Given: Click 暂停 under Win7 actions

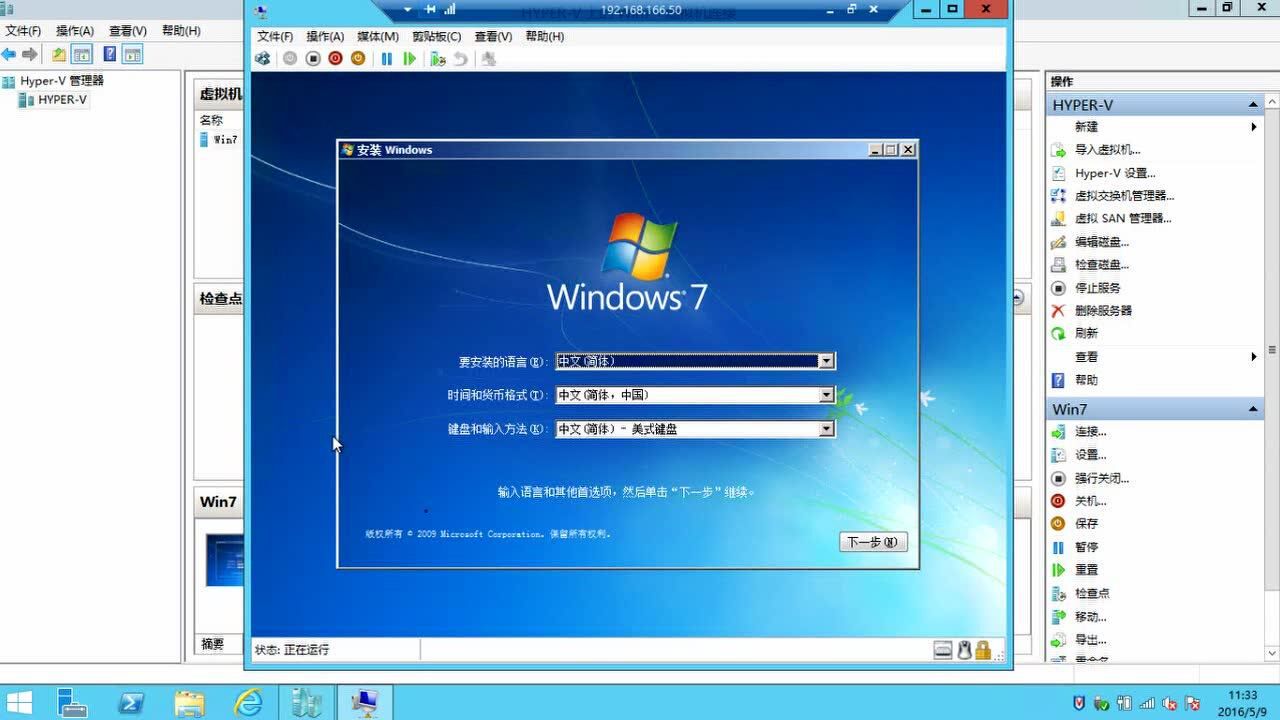Looking at the screenshot, I should 1086,547.
